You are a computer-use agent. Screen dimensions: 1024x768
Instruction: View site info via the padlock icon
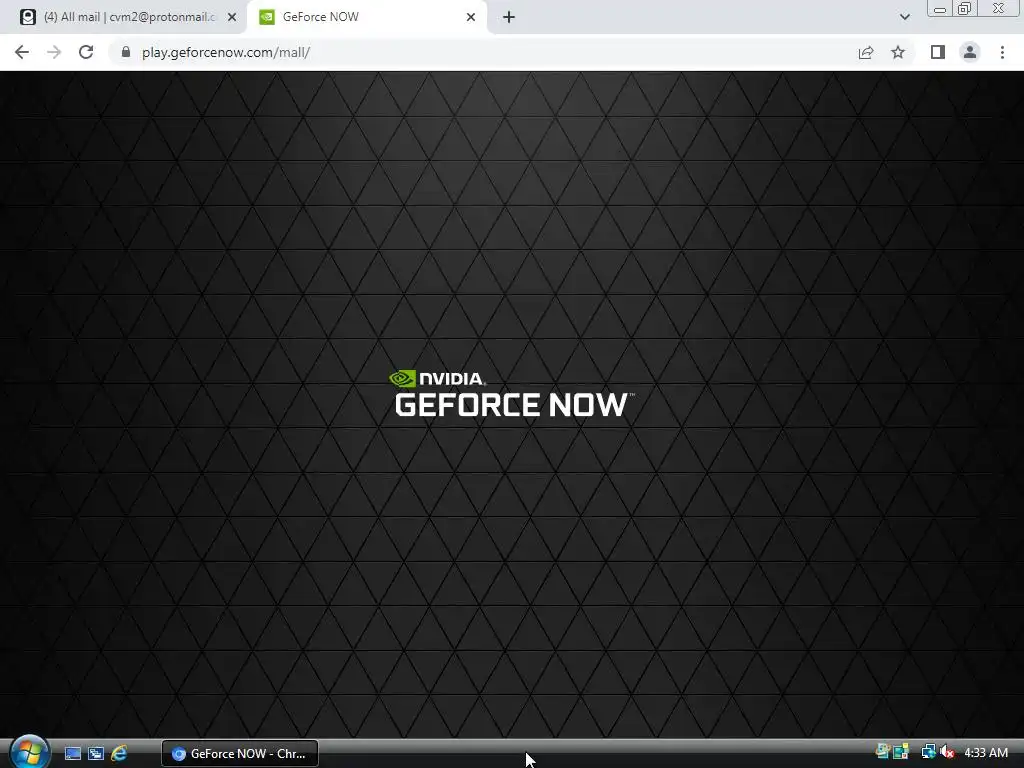click(x=126, y=52)
